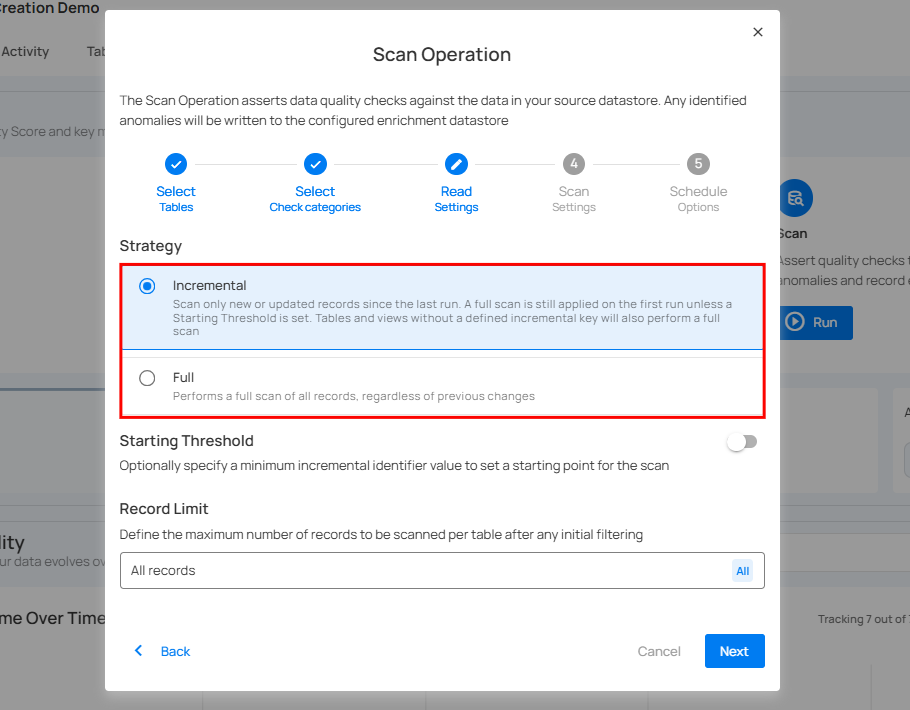Click the Scan magnifier icon behind dialog
910x710 pixels.
click(796, 198)
